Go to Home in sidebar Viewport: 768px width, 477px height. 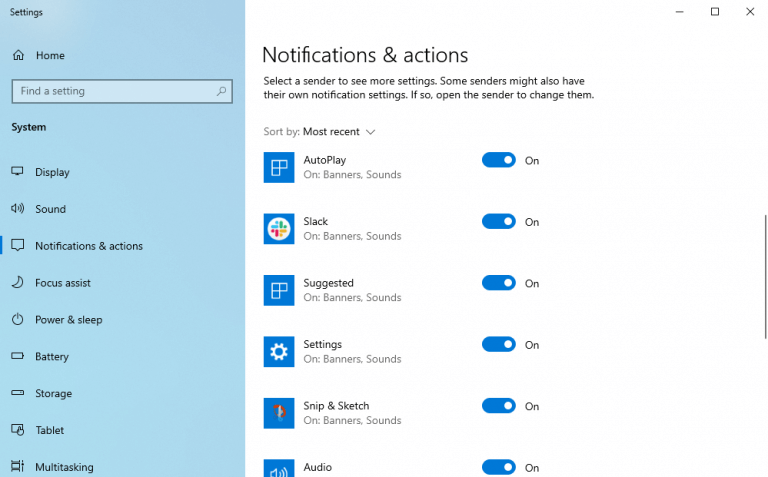pyautogui.click(x=50, y=55)
